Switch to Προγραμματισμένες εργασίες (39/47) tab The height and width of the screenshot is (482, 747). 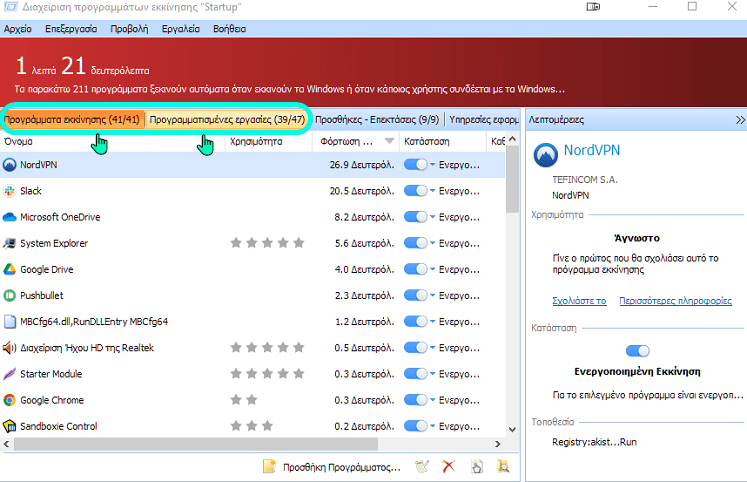point(227,120)
